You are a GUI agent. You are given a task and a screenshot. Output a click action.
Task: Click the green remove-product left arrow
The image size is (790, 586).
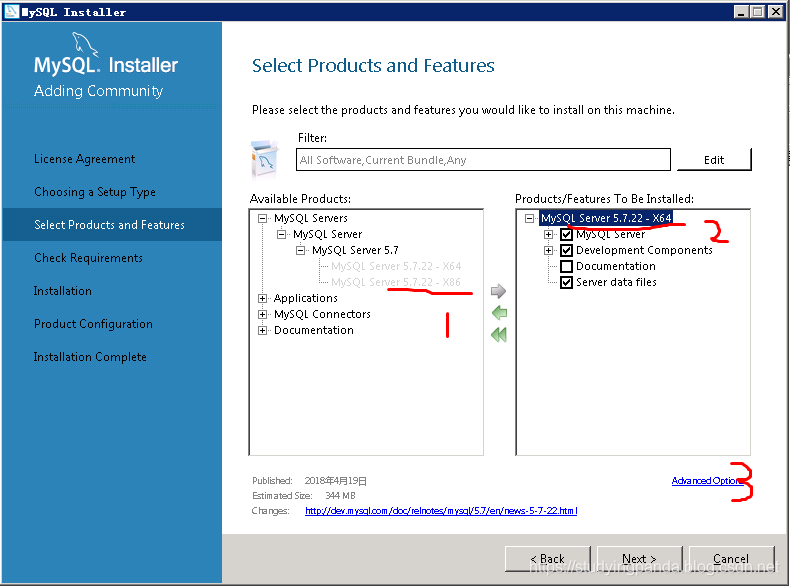[x=499, y=313]
